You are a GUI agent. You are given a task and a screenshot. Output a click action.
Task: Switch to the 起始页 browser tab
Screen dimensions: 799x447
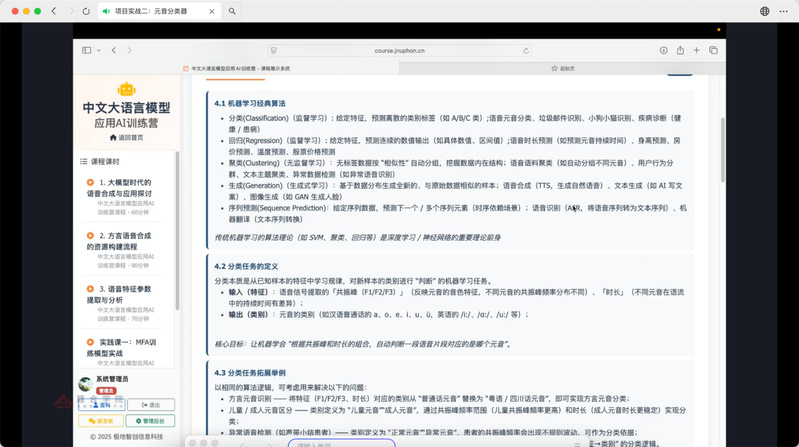click(x=566, y=68)
